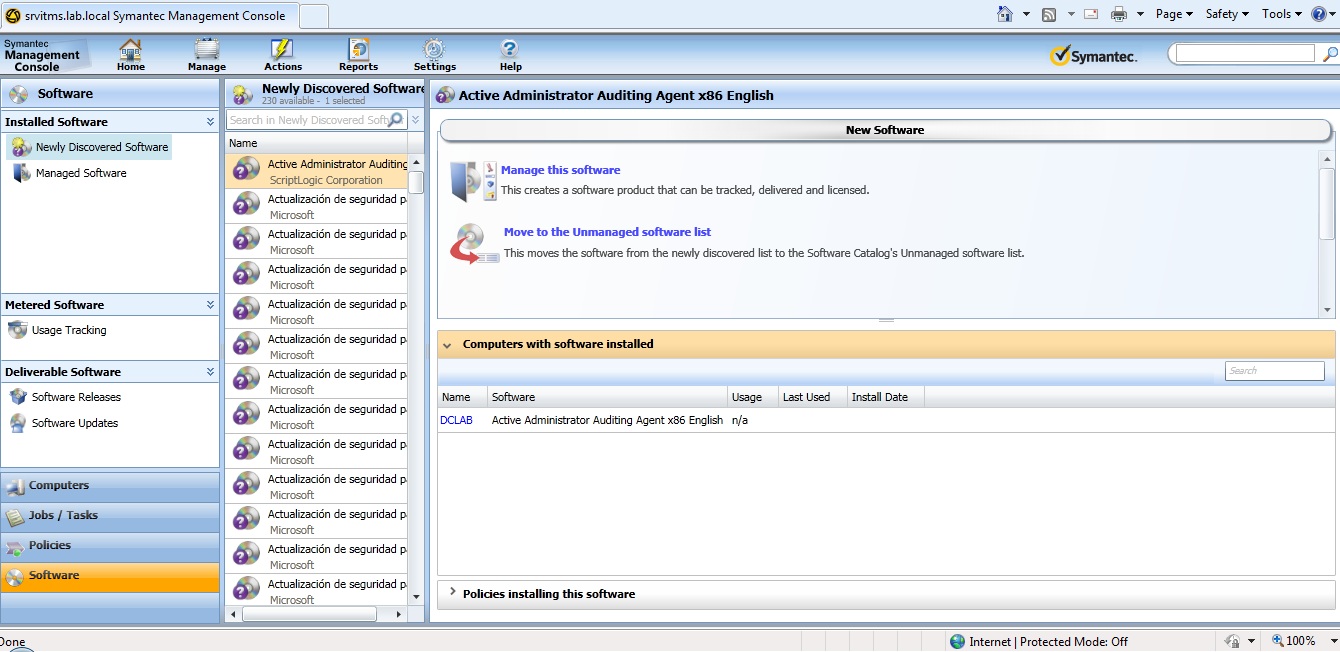Viewport: 1340px width, 652px height.
Task: Expand the Policies installing this software section
Action: (452, 594)
